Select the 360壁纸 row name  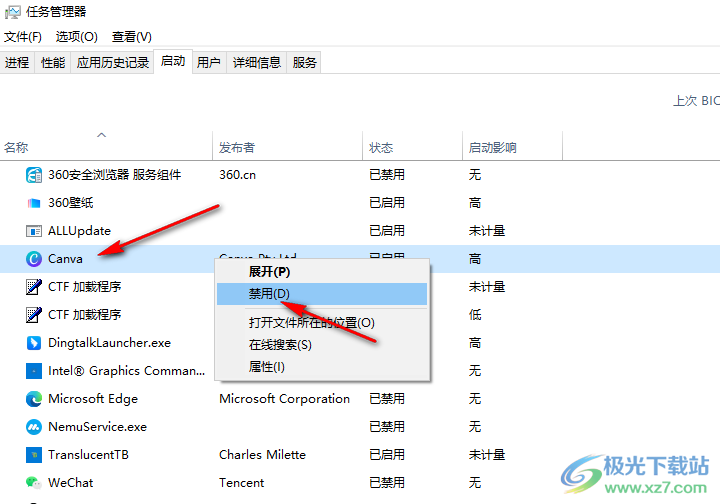click(x=71, y=203)
